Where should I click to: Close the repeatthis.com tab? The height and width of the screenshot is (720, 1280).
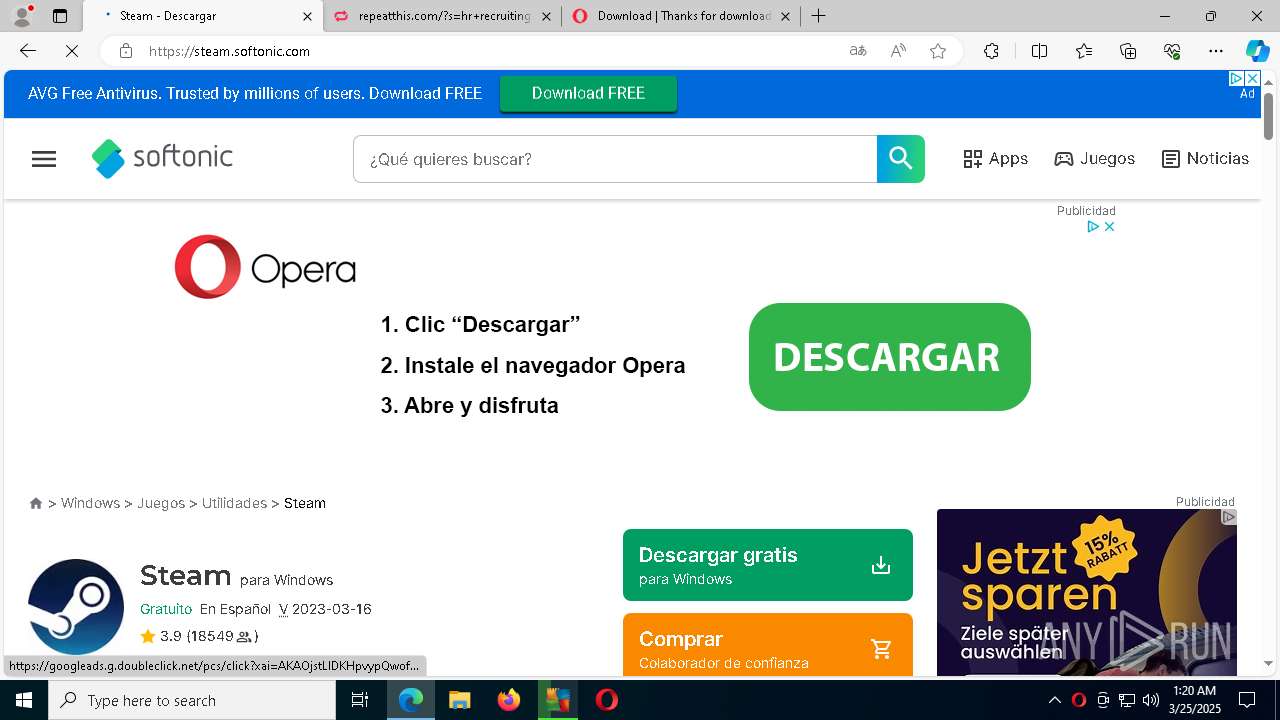[546, 16]
